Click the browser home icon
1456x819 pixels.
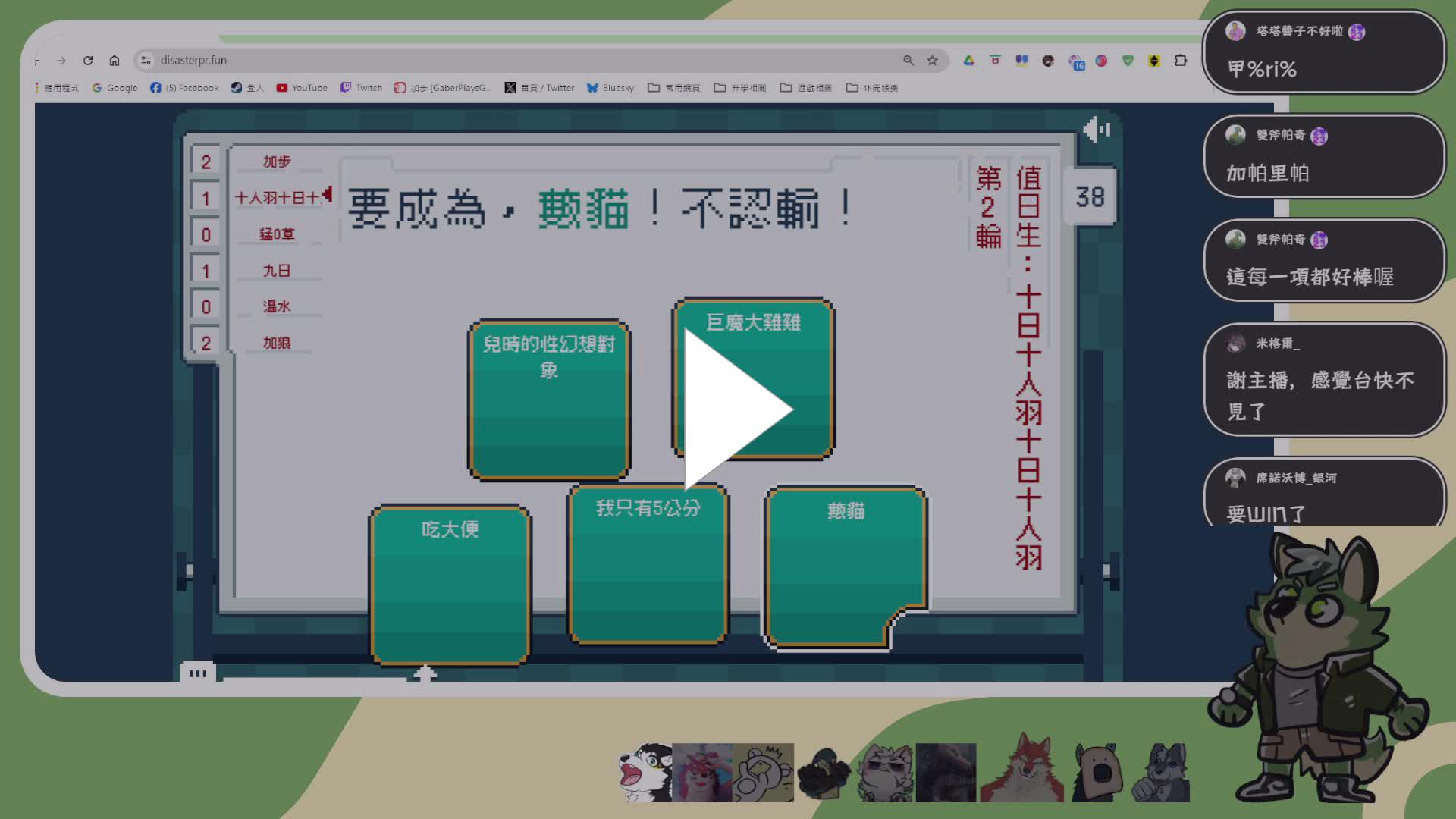115,60
